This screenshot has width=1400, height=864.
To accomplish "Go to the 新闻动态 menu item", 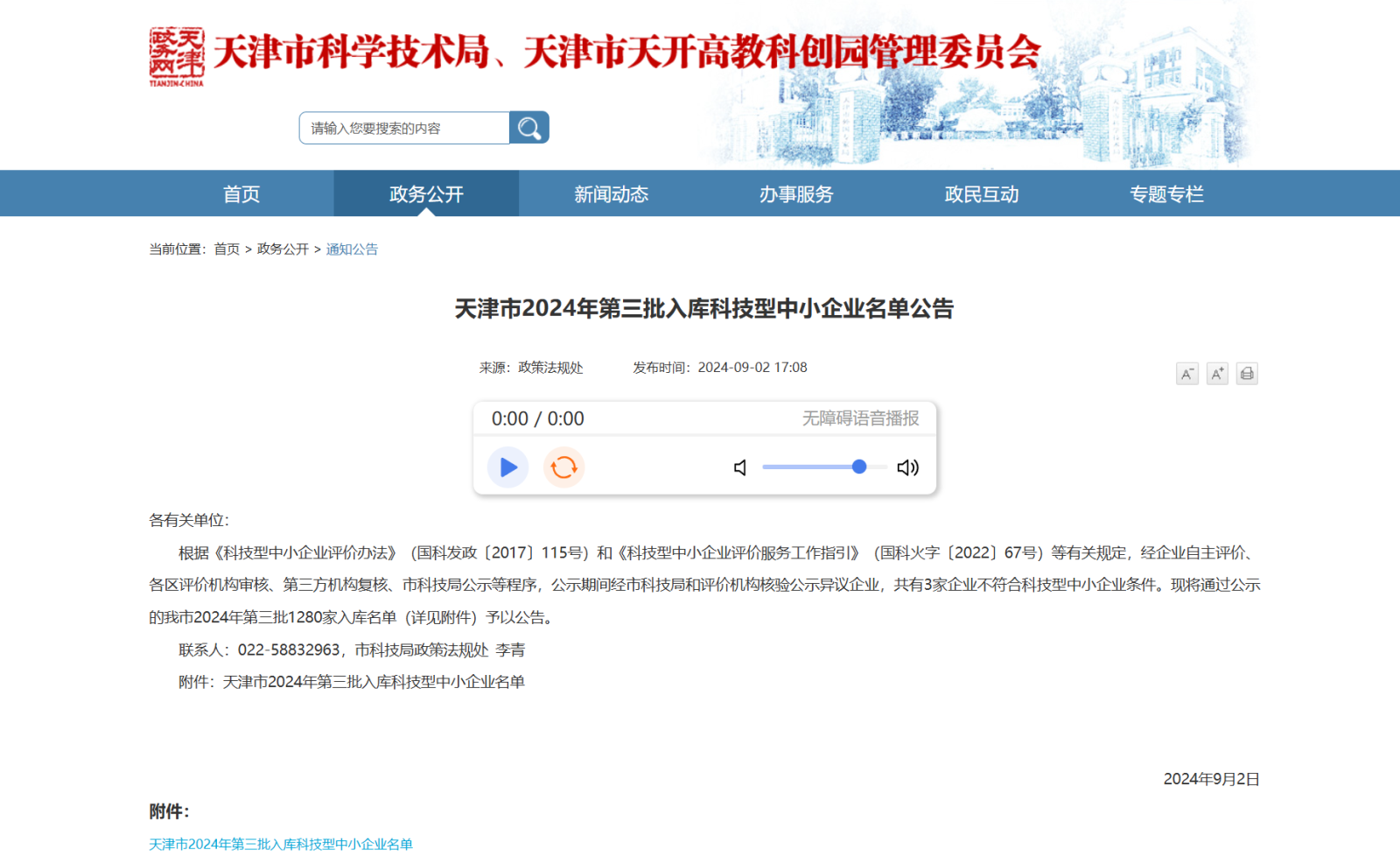I will pyautogui.click(x=611, y=194).
